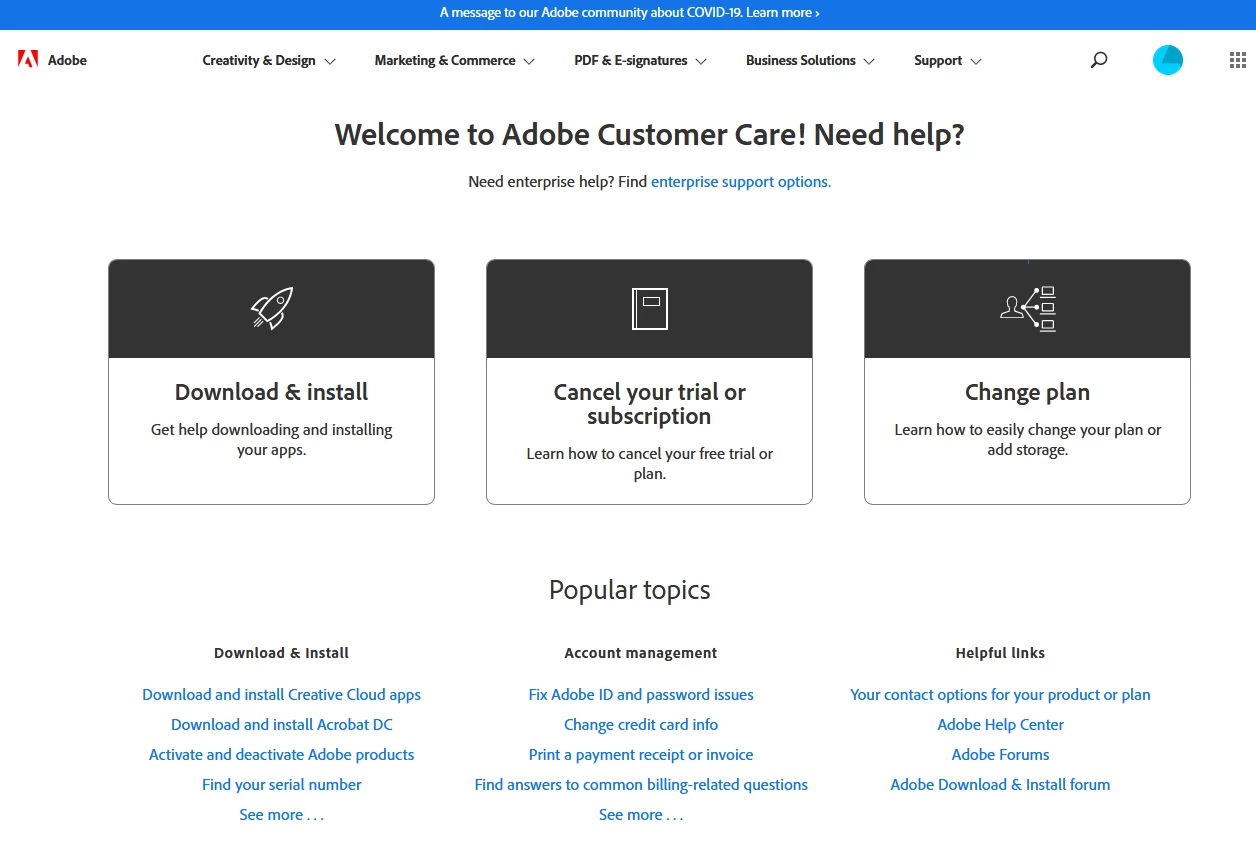Viewport: 1256px width, 847px height.
Task: Click the Adobe logo icon
Action: 28,59
